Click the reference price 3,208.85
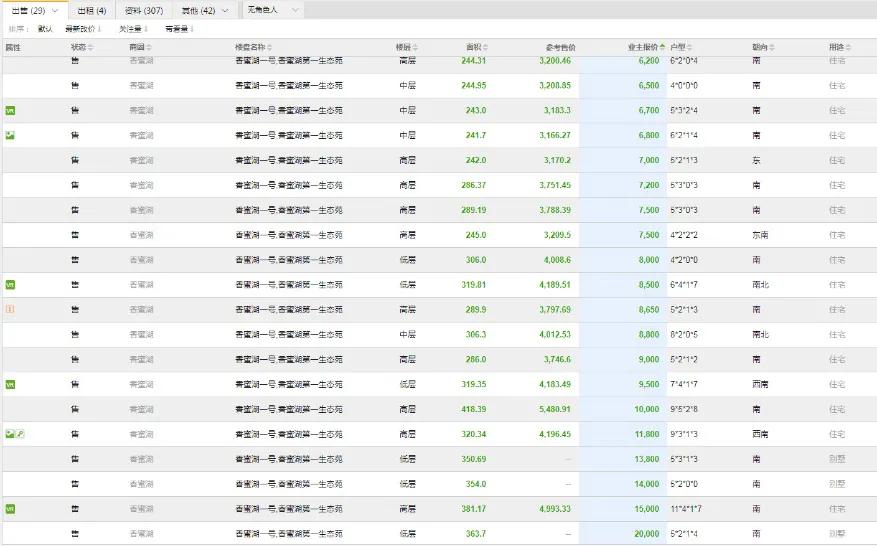 555,86
